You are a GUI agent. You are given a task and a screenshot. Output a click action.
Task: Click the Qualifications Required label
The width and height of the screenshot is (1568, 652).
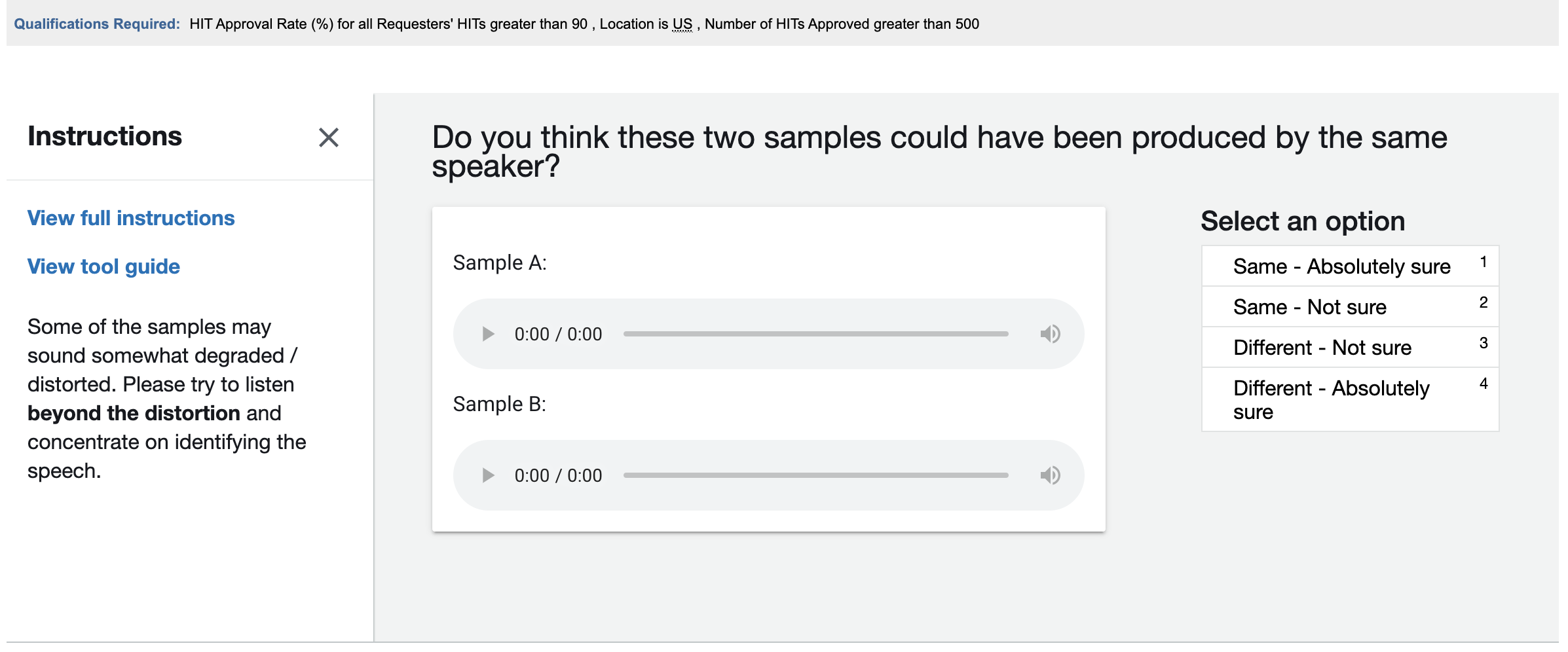click(97, 24)
